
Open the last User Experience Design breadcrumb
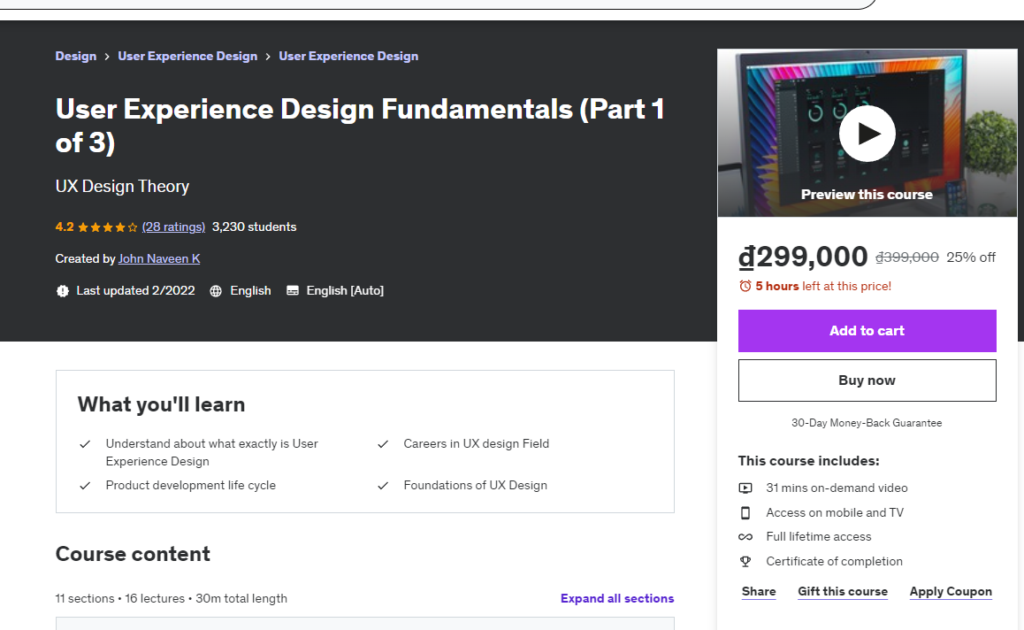(x=348, y=56)
